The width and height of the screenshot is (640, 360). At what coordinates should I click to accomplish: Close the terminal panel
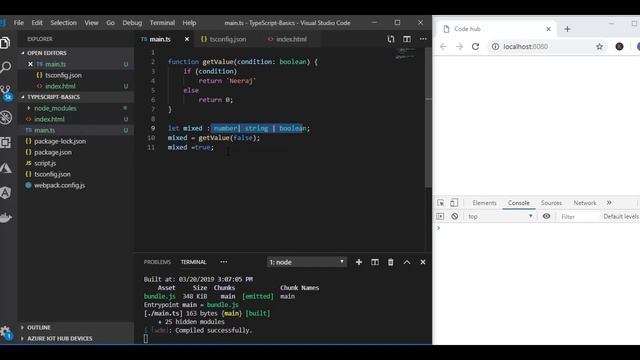pyautogui.click(x=423, y=262)
